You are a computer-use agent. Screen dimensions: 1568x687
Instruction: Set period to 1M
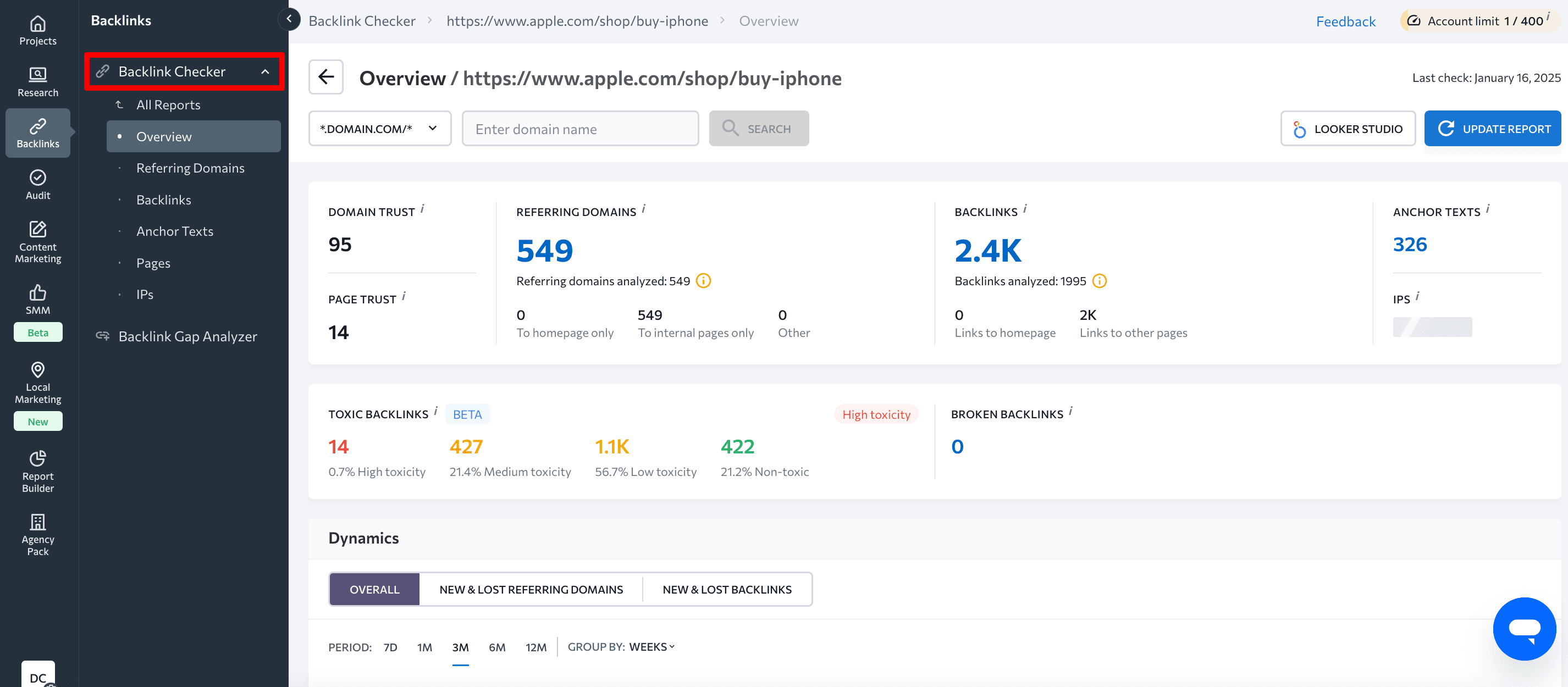tap(424, 647)
